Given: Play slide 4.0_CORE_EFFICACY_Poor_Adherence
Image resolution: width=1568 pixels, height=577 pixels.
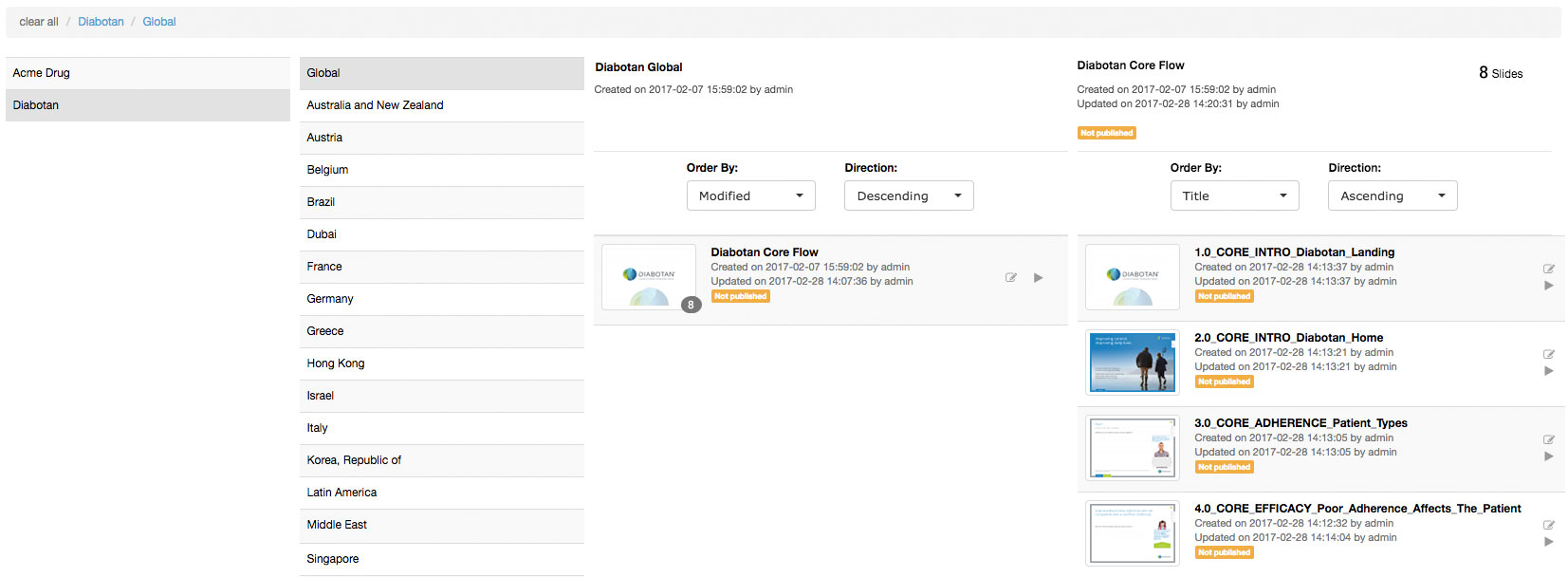Looking at the screenshot, I should click(x=1549, y=542).
